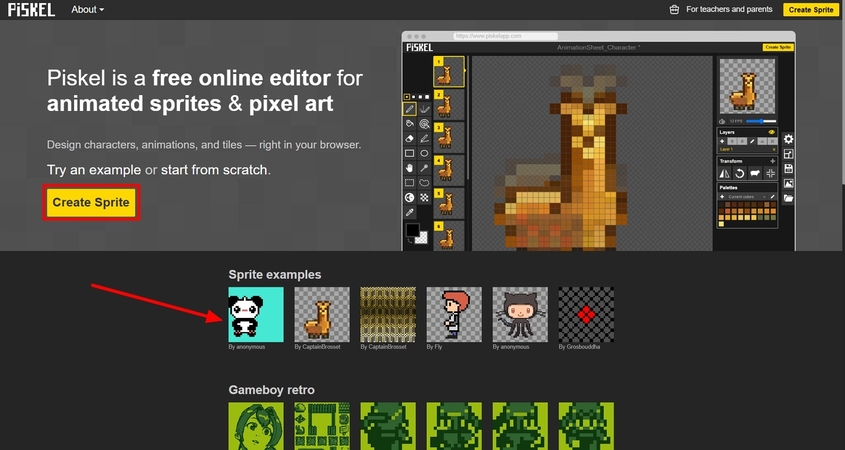Open the About dropdown menu

pos(88,10)
